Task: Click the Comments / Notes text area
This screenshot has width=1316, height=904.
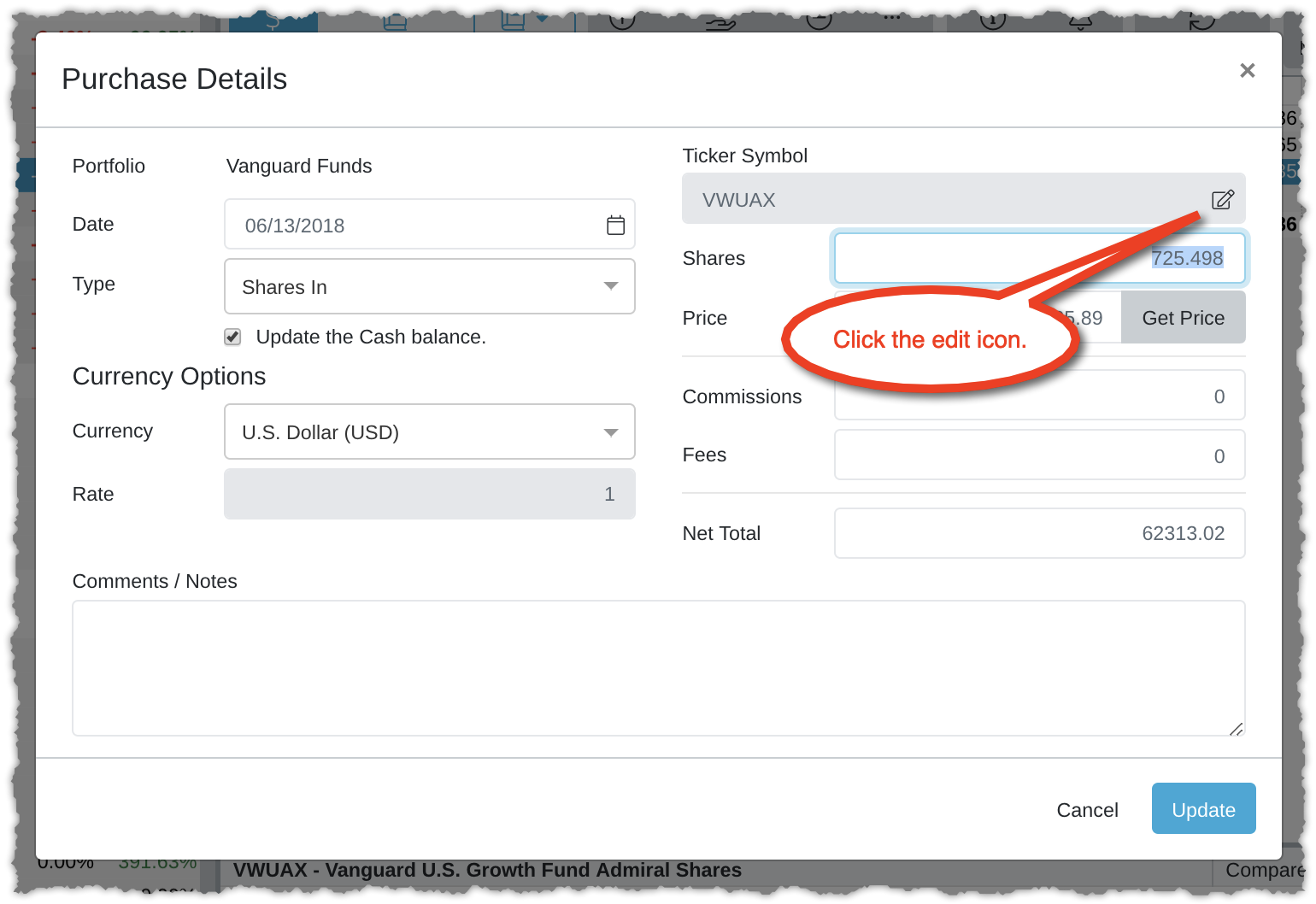Action: point(659,668)
